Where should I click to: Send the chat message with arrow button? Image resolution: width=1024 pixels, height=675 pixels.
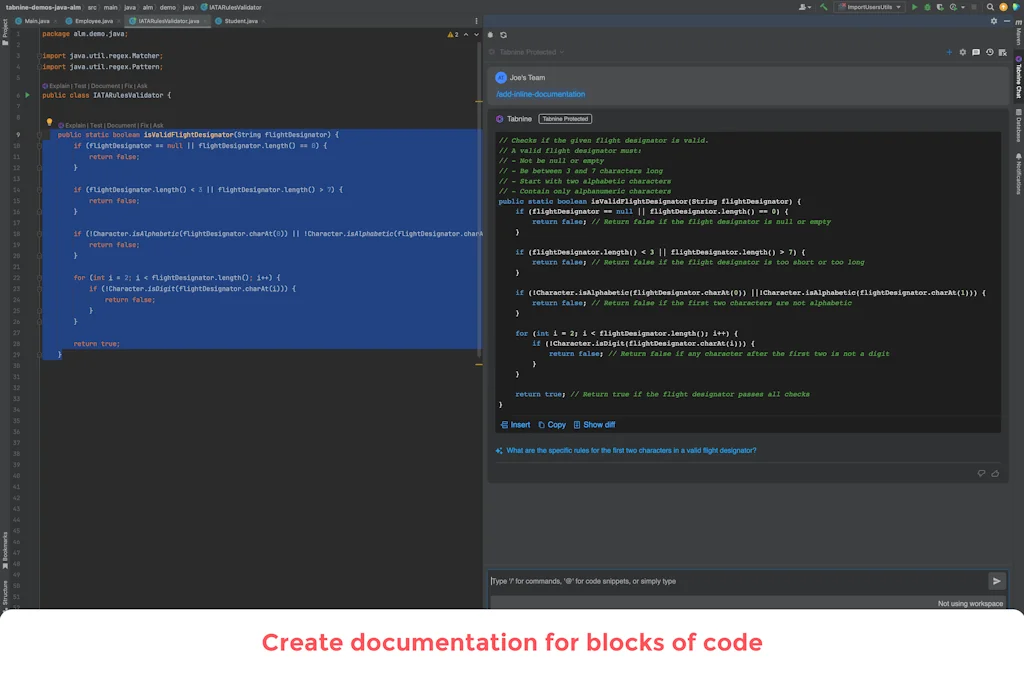[996, 581]
